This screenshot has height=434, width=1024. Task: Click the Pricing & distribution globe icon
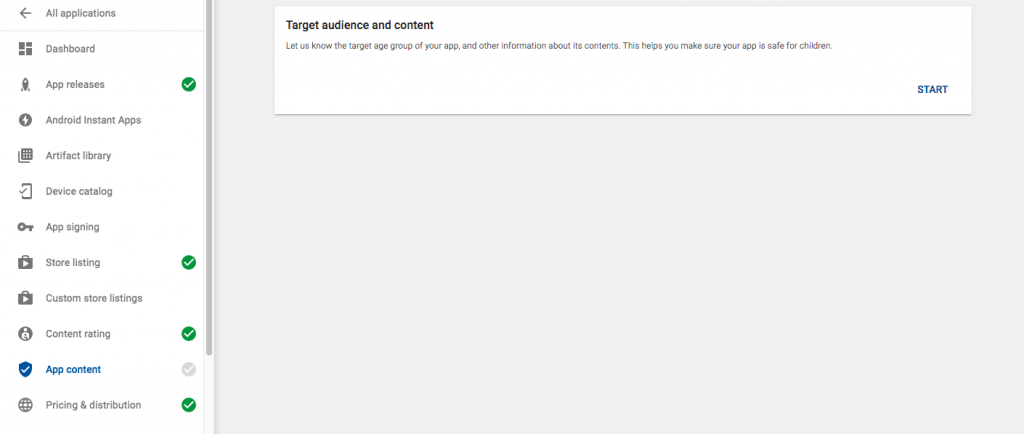(25, 405)
